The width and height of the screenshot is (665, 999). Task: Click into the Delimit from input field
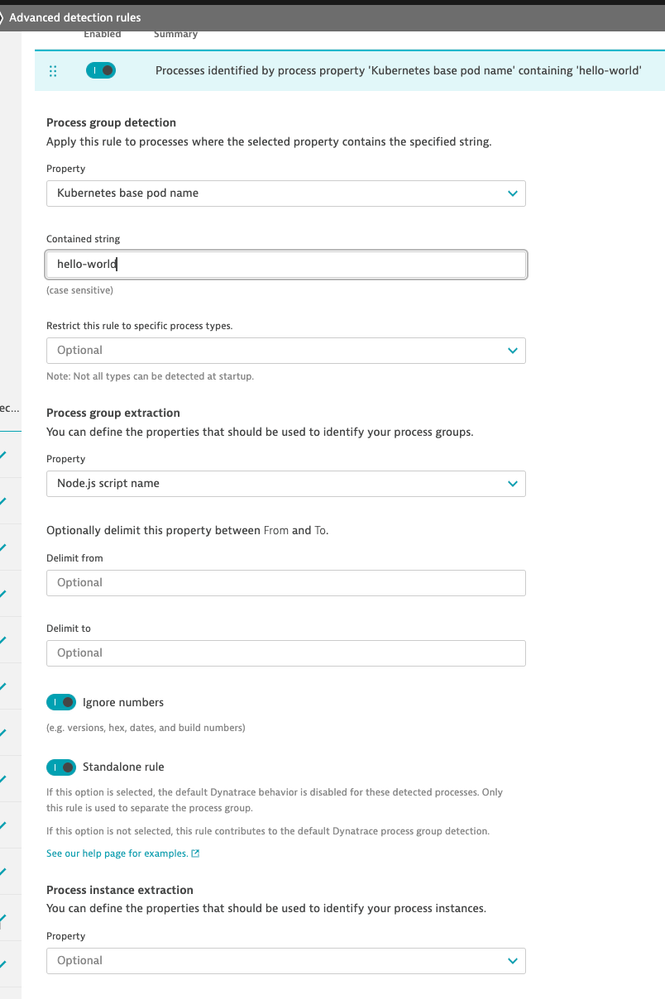click(286, 583)
